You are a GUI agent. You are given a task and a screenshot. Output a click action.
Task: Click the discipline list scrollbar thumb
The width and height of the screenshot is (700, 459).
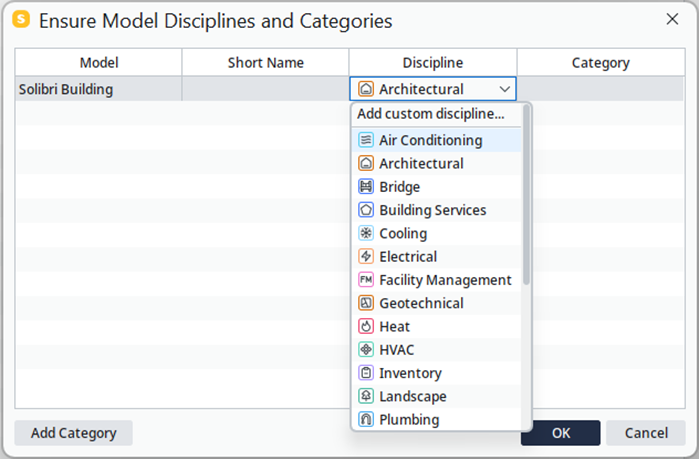(526, 195)
